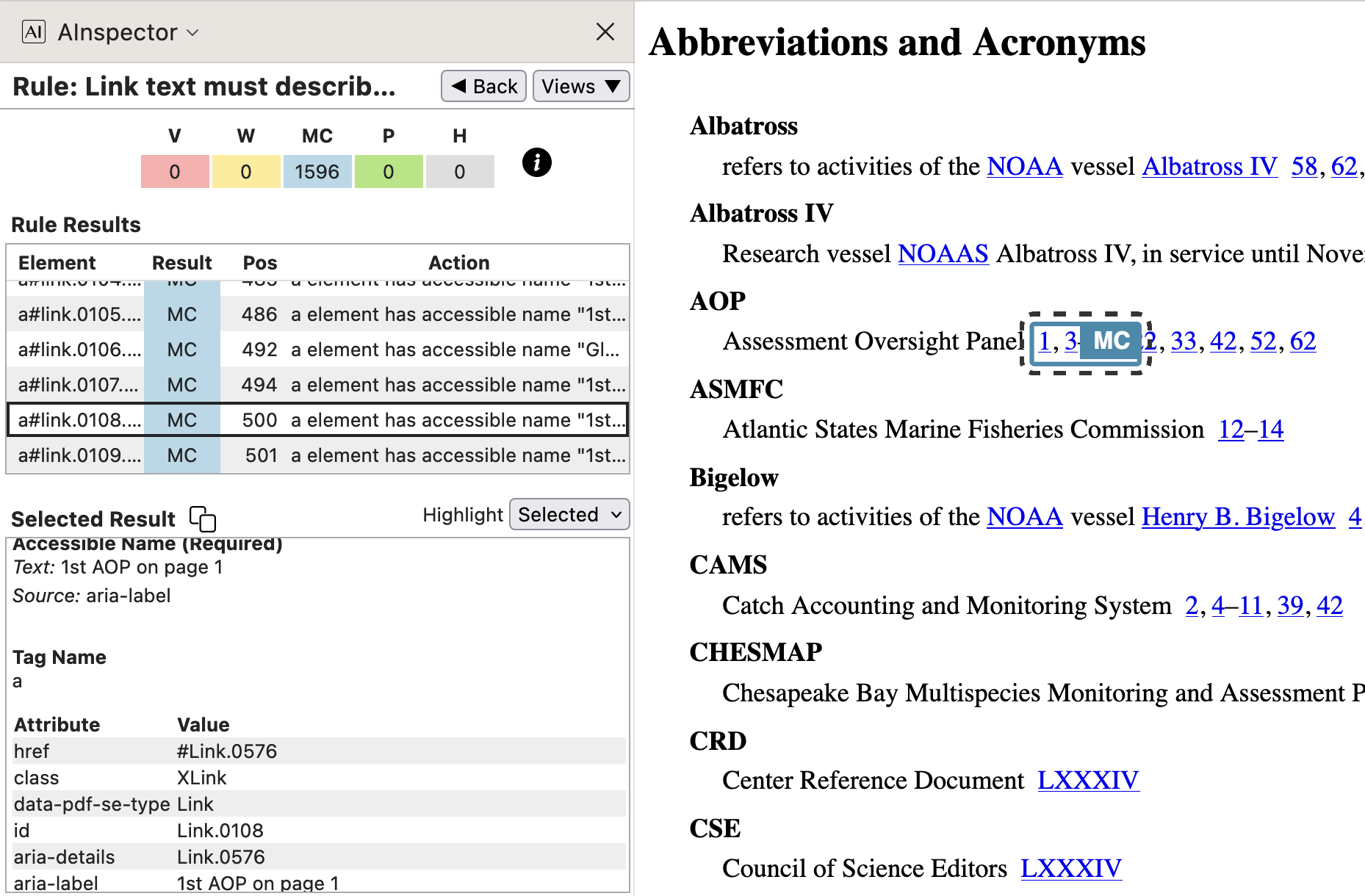Follow the Henry B. Bigelow link
1365x896 pixels.
pos(1237,517)
